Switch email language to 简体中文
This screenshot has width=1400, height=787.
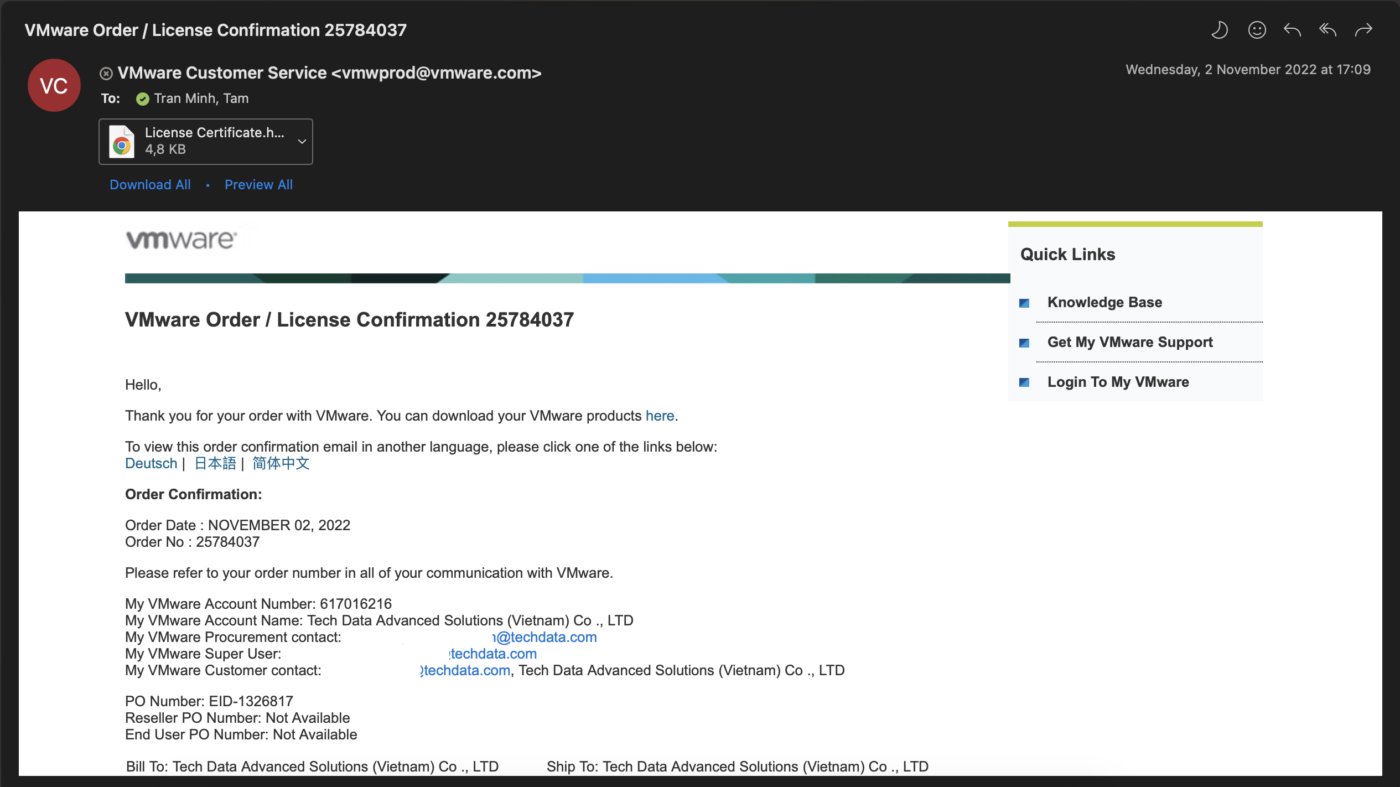pos(281,464)
